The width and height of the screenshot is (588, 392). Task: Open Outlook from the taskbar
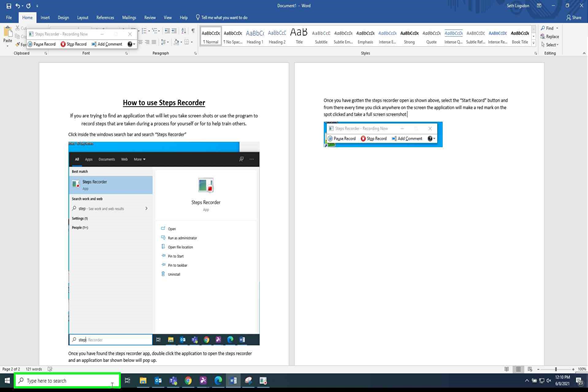pyautogui.click(x=158, y=381)
